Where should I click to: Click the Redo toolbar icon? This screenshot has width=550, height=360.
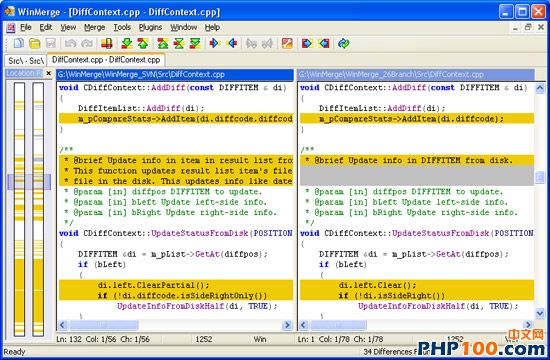[87, 44]
